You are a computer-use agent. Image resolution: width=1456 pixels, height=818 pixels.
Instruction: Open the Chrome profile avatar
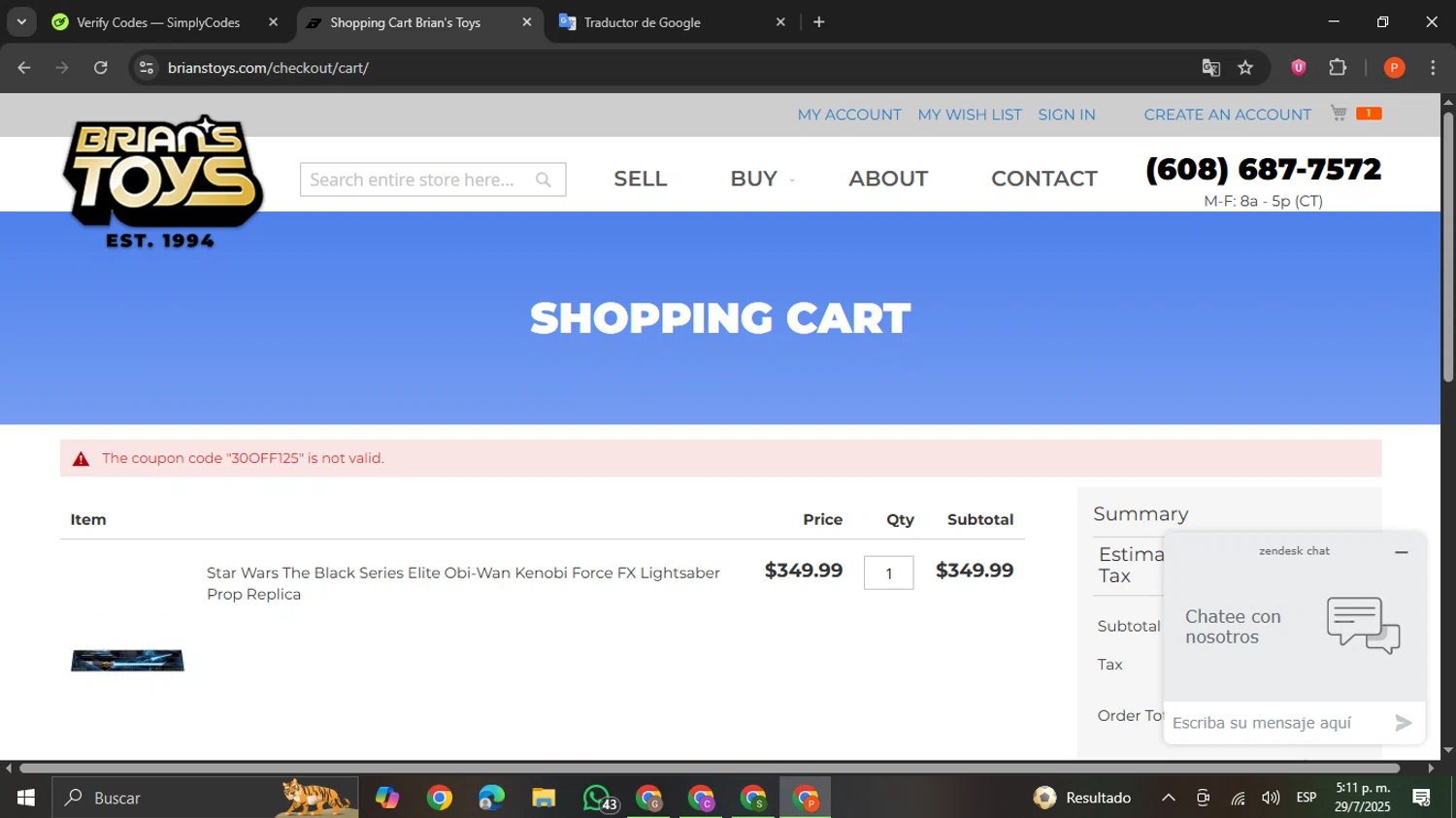(x=1394, y=67)
